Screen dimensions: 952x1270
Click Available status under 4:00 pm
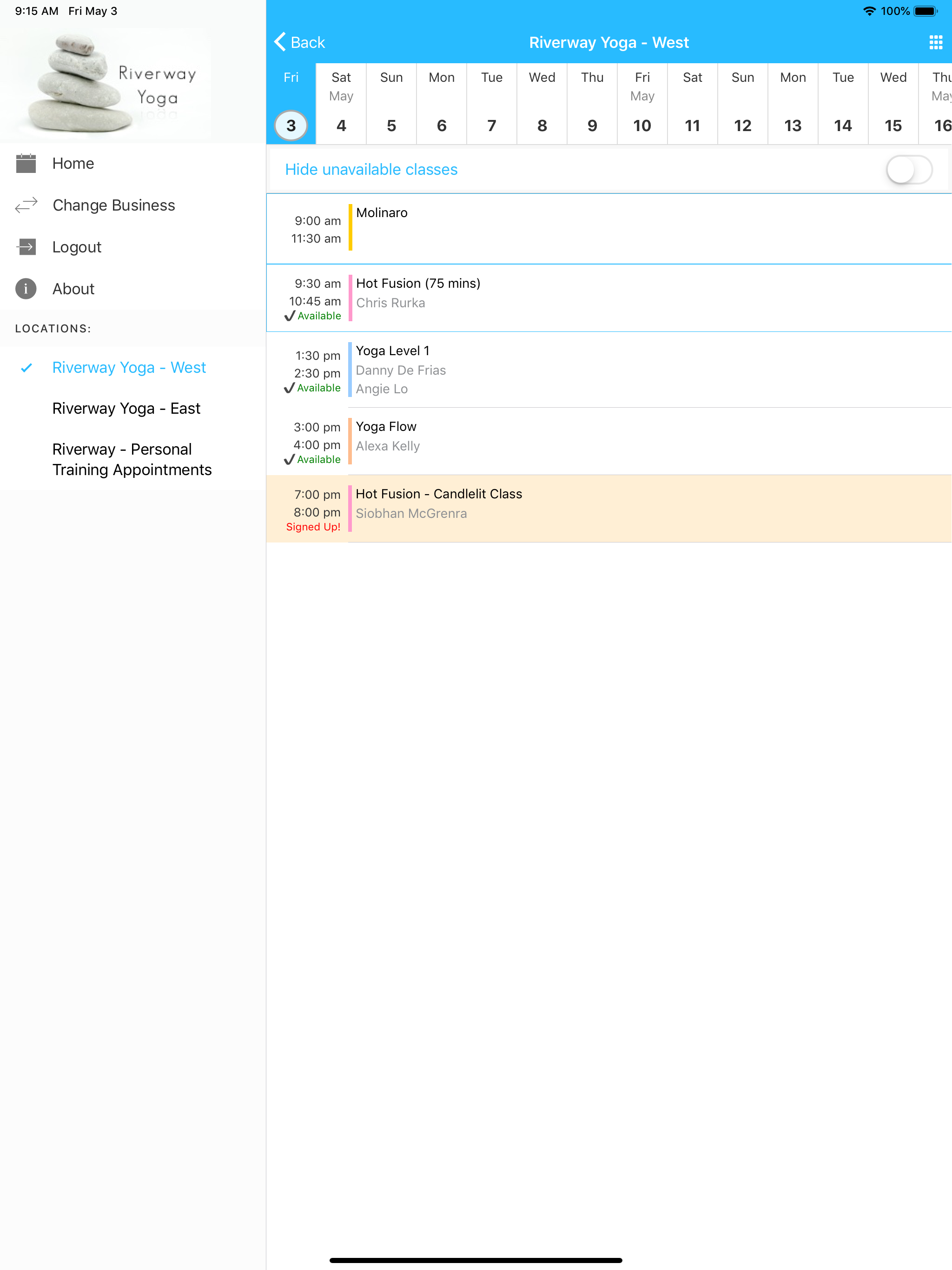pyautogui.click(x=313, y=459)
